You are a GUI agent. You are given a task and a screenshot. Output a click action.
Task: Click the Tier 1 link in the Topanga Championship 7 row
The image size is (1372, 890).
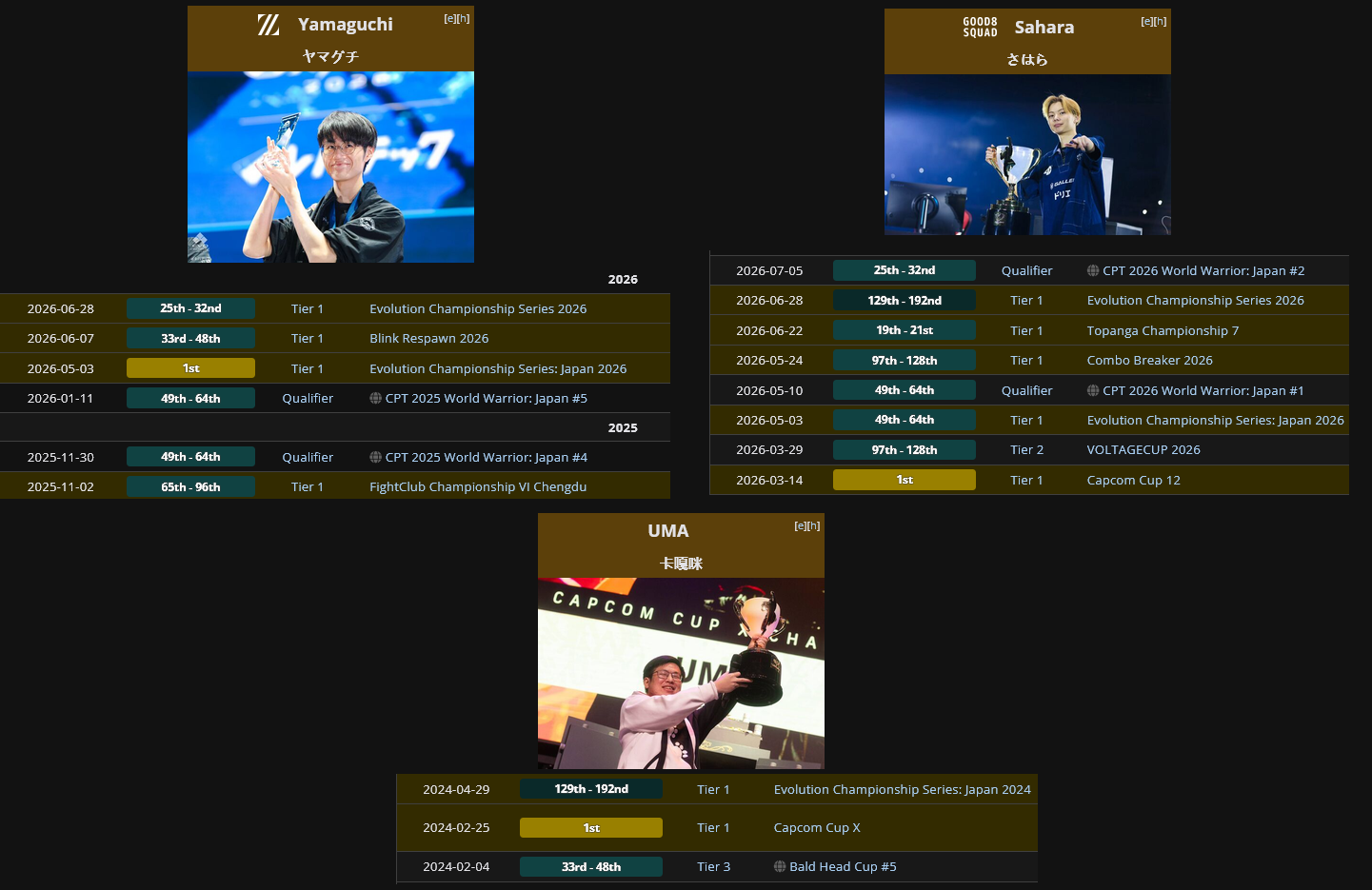point(1026,330)
